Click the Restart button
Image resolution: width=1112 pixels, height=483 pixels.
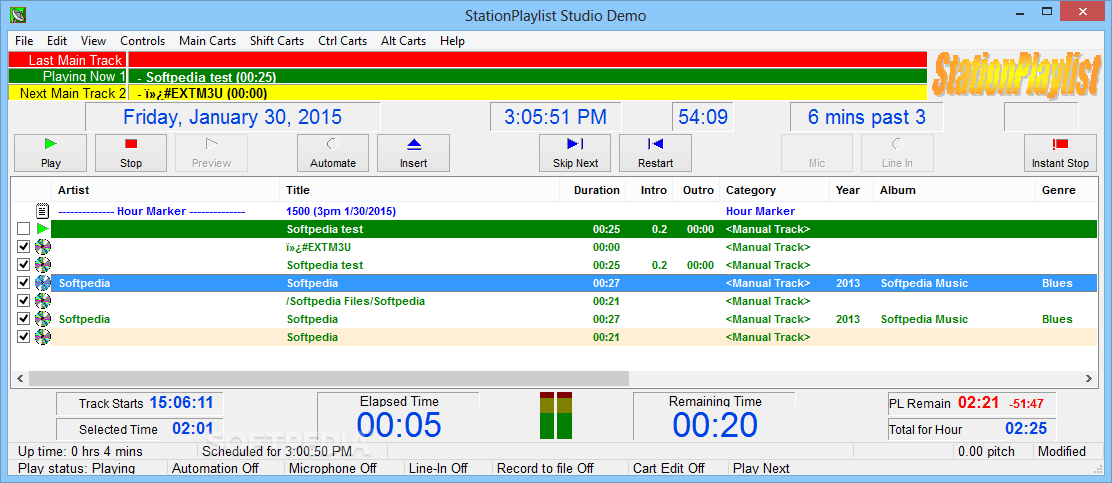(655, 152)
